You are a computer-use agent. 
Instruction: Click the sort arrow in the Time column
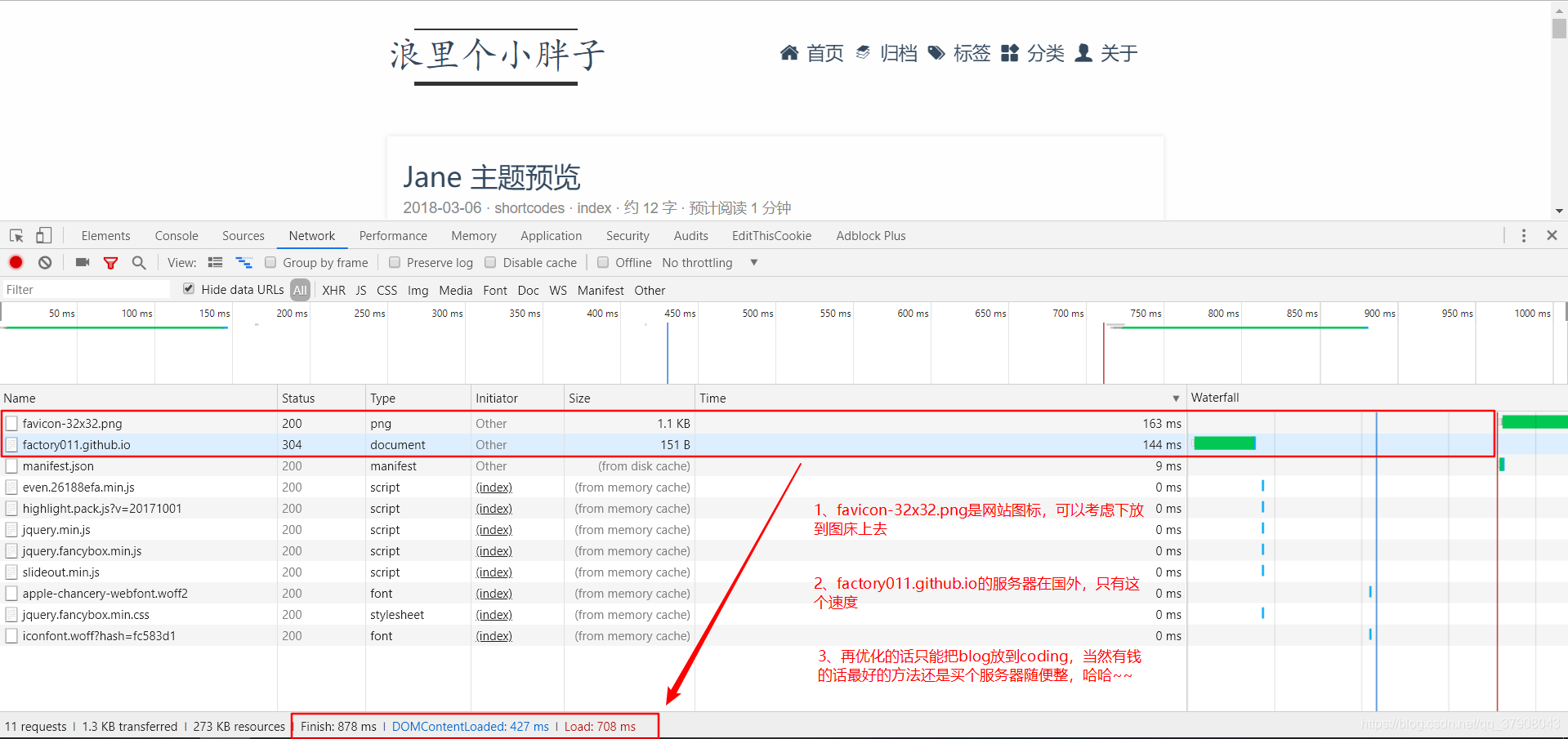tap(1176, 398)
